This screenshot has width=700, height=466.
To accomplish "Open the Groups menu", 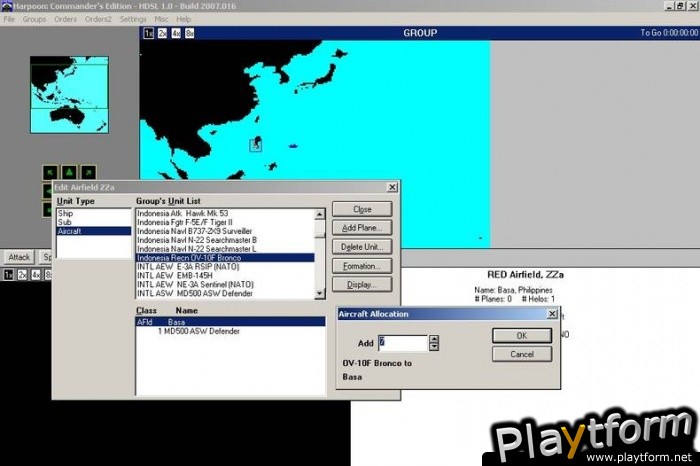I will tap(34, 19).
